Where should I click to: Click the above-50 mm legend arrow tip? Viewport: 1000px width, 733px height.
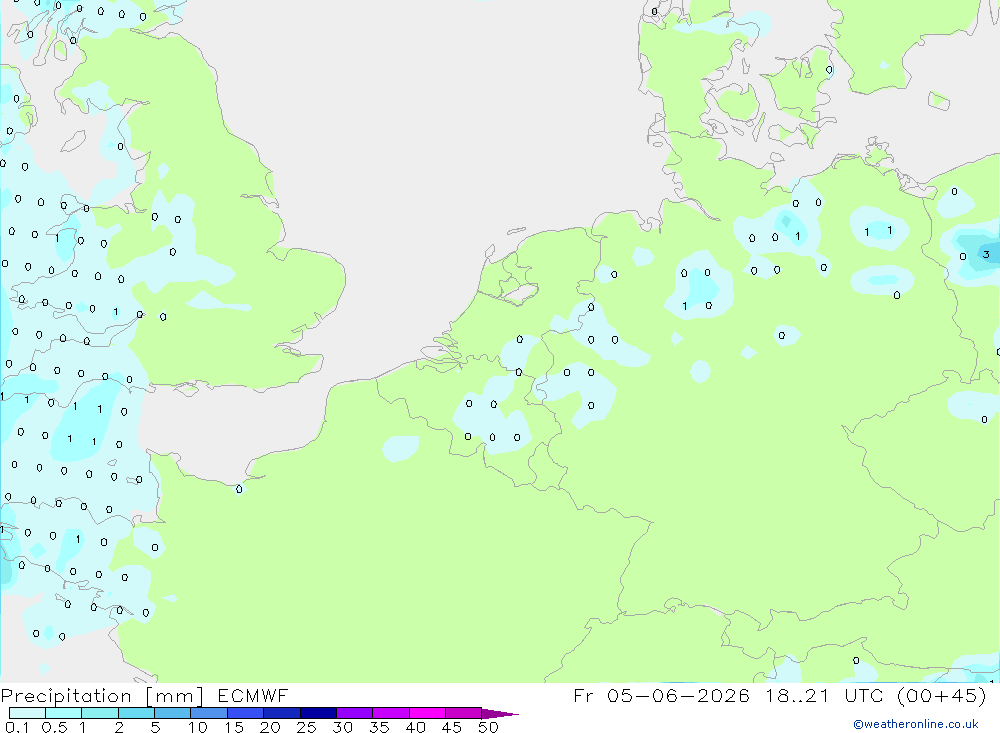[500, 713]
